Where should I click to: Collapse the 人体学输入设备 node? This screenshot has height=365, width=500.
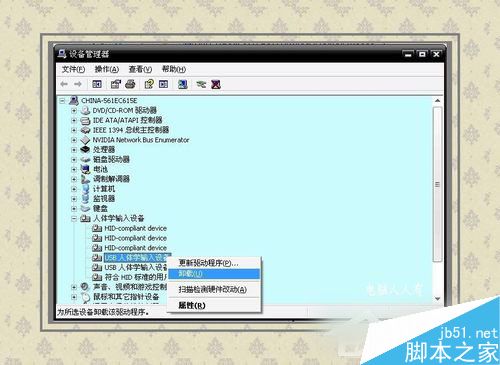tap(74, 219)
